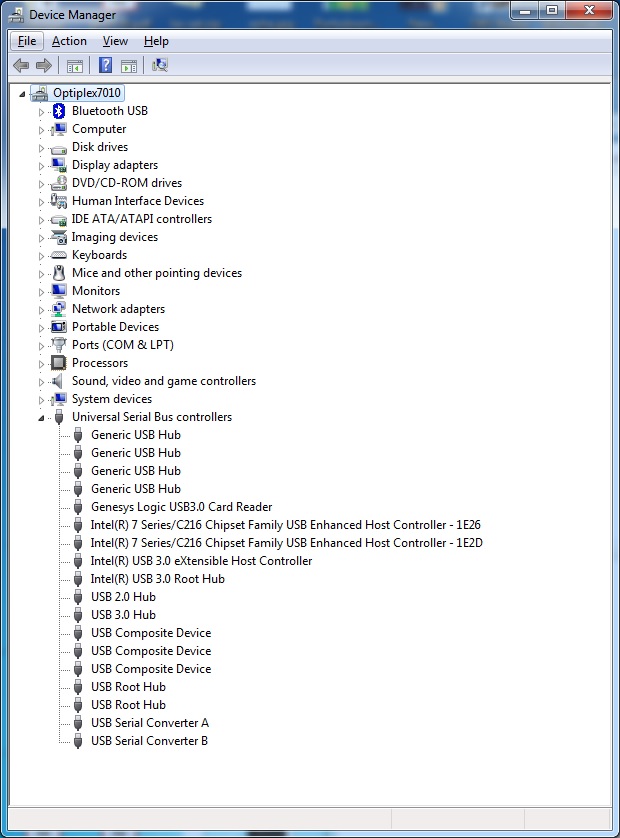
Task: Click the Back arrow toolbar button
Action: pyautogui.click(x=21, y=66)
